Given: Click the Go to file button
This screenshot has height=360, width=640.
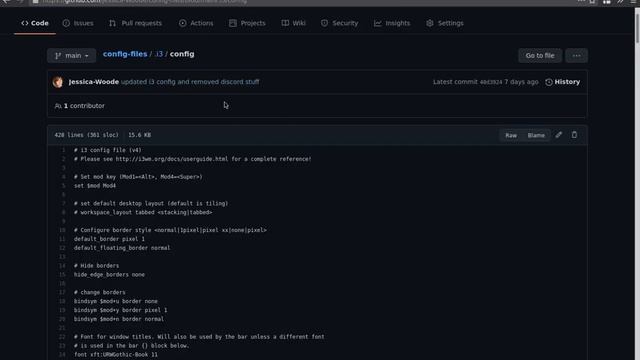Looking at the screenshot, I should pos(540,56).
